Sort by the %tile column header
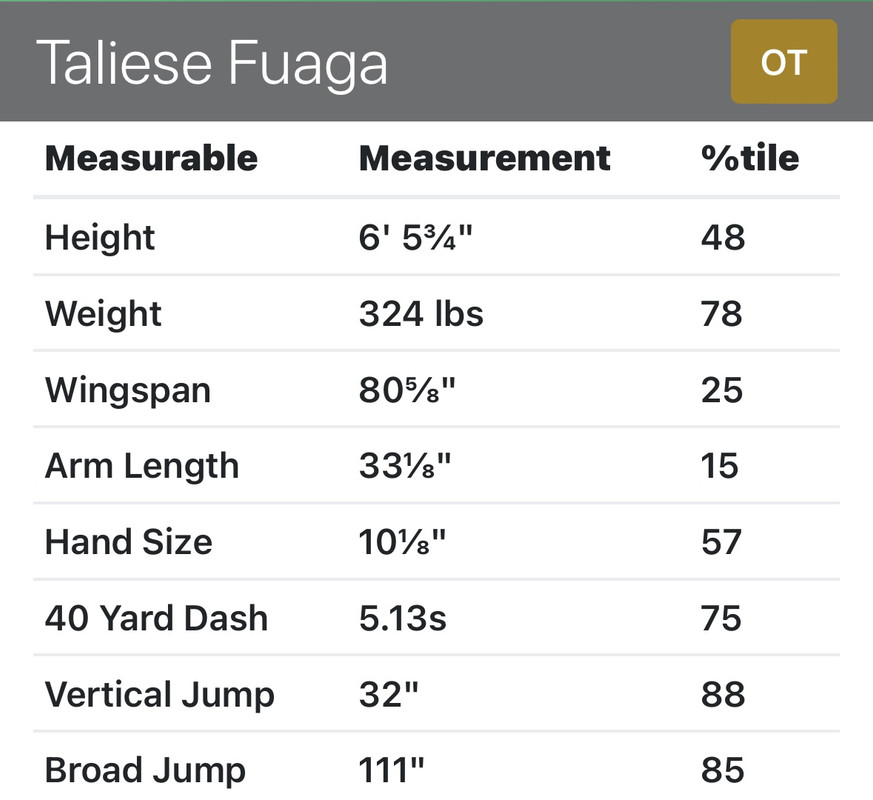Image resolution: width=873 pixels, height=800 pixels. click(x=750, y=159)
